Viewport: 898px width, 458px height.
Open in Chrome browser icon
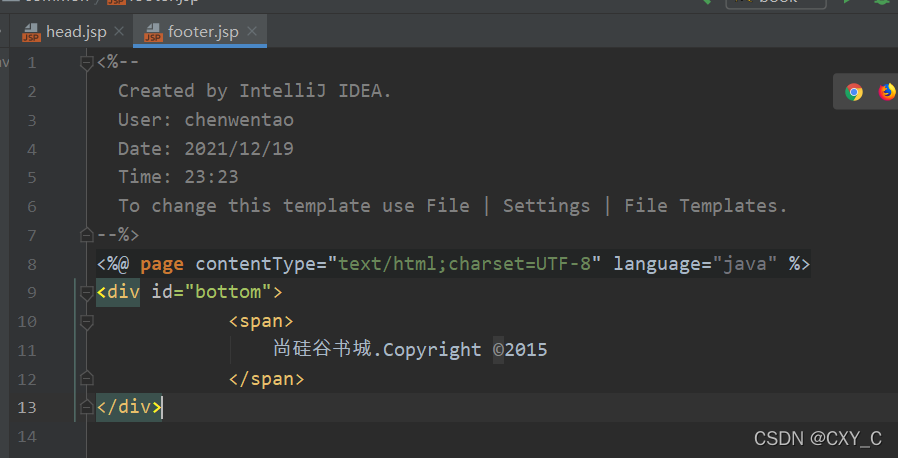853,92
